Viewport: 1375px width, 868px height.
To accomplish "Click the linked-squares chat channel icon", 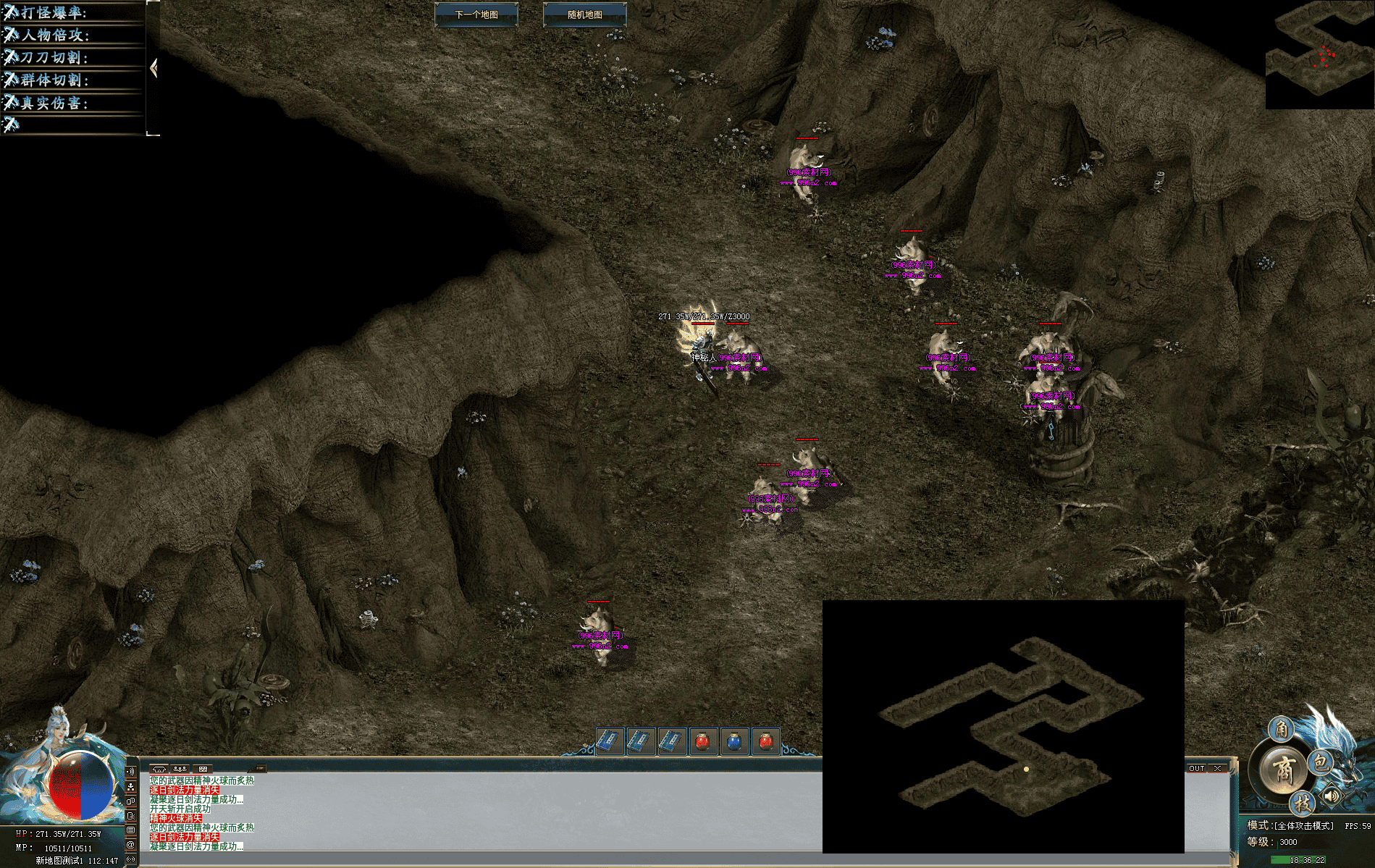I will point(131,801).
